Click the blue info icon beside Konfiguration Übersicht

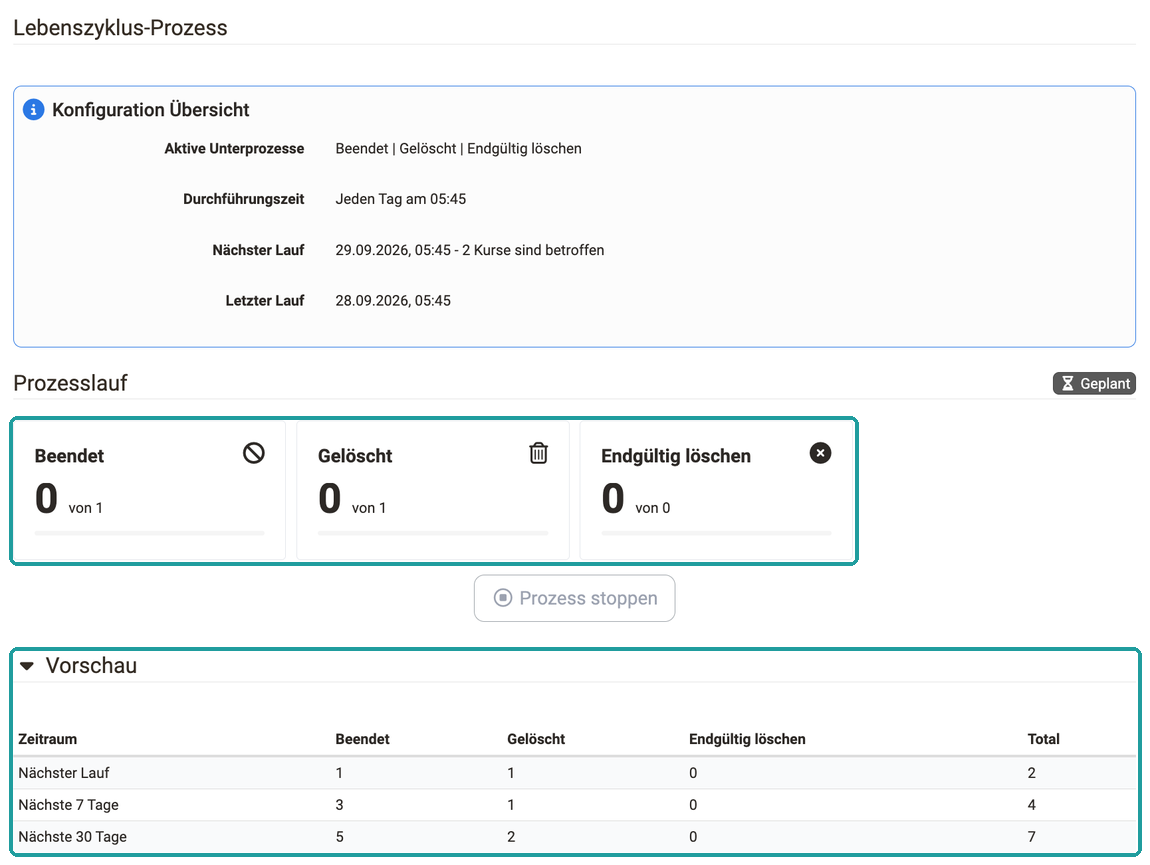(x=34, y=109)
